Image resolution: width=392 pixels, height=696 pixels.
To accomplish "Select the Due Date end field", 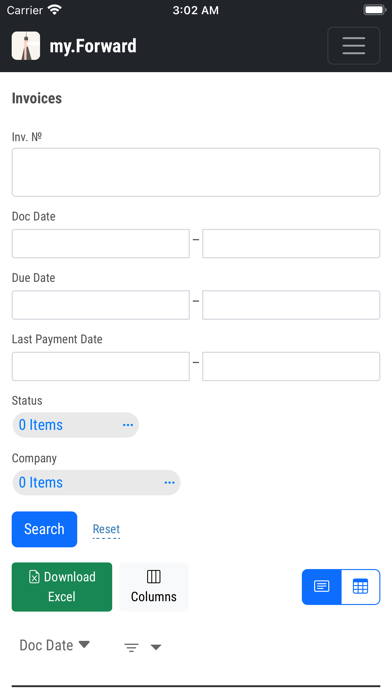I will coord(291,305).
